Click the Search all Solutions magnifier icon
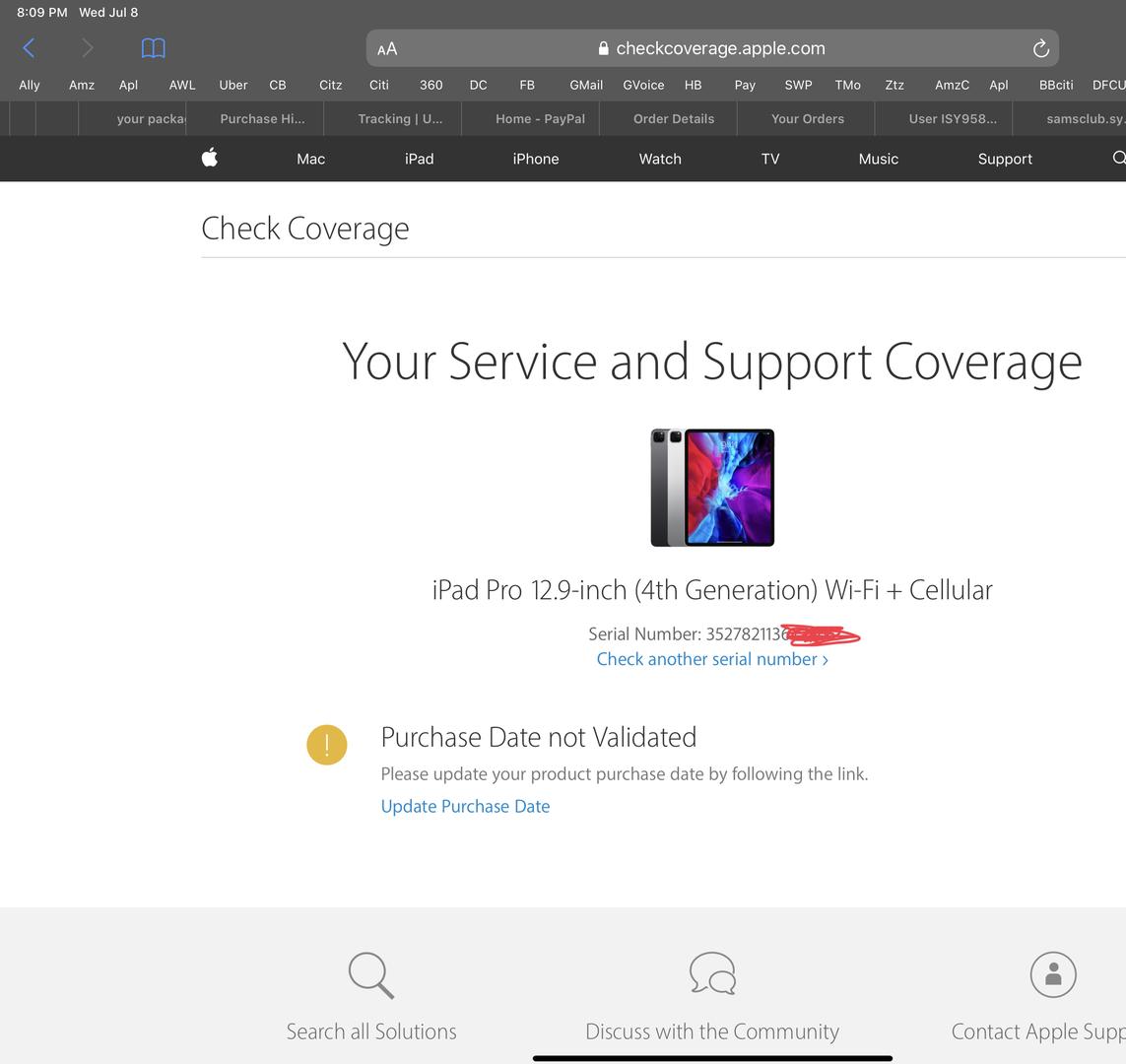 click(x=371, y=975)
